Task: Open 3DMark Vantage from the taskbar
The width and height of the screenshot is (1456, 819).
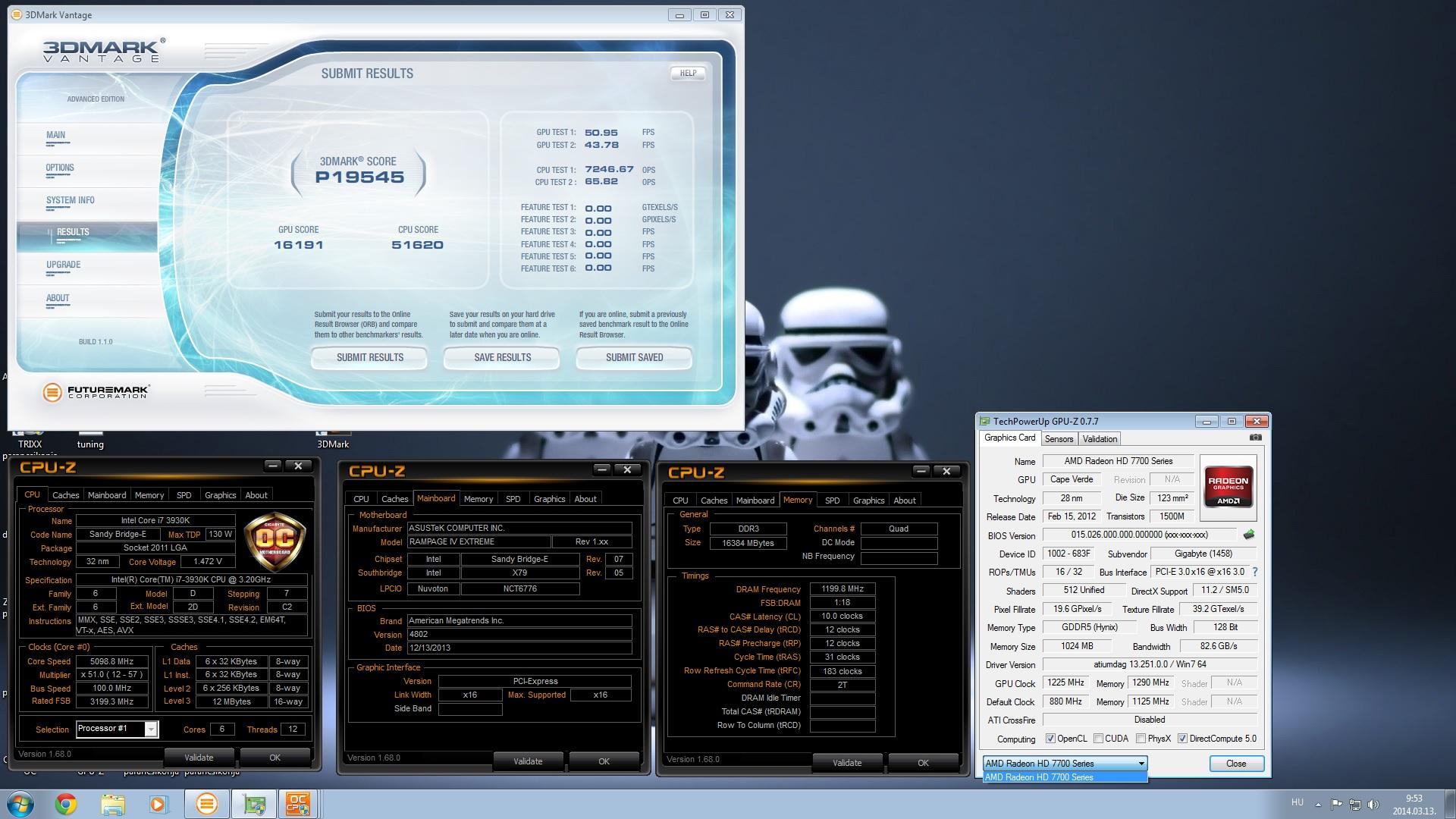Action: pos(206,804)
